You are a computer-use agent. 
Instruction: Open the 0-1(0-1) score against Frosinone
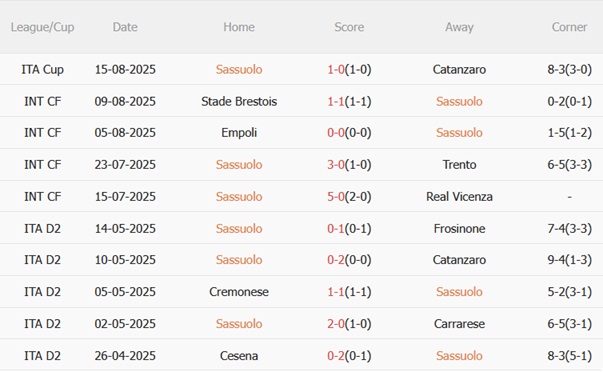(x=349, y=229)
